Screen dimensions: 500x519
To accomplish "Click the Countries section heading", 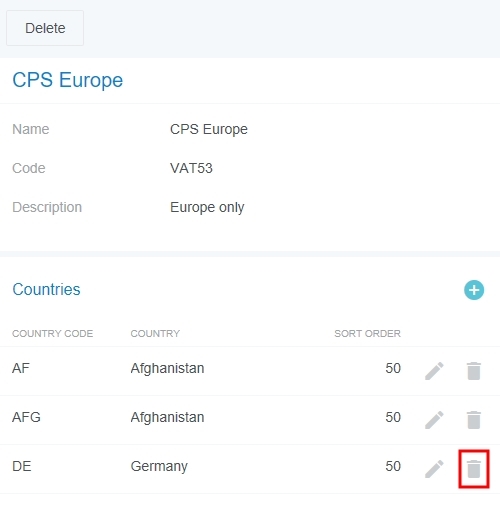I will pyautogui.click(x=46, y=289).
